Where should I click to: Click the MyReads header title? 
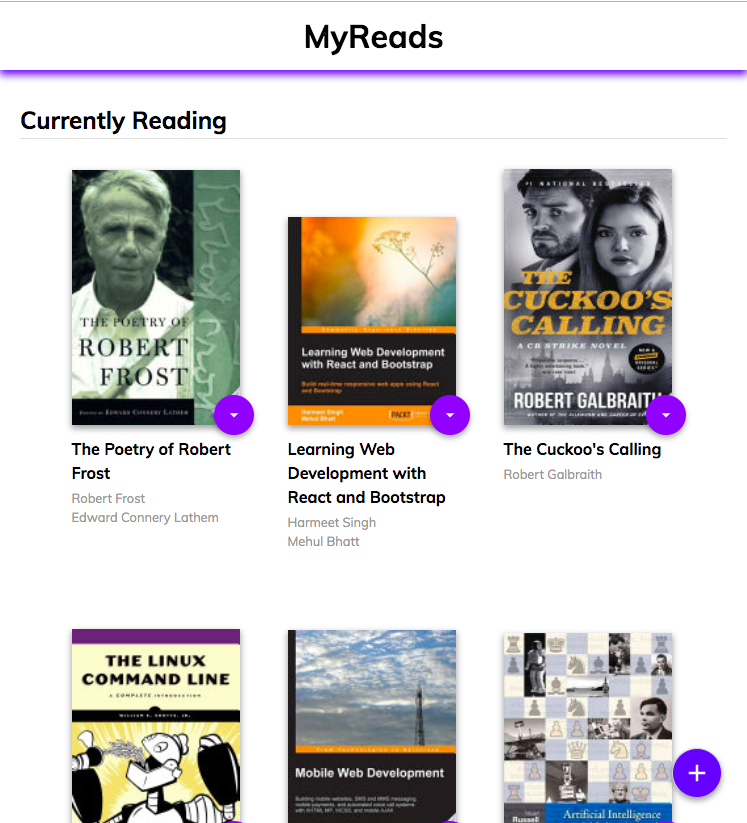tap(373, 37)
